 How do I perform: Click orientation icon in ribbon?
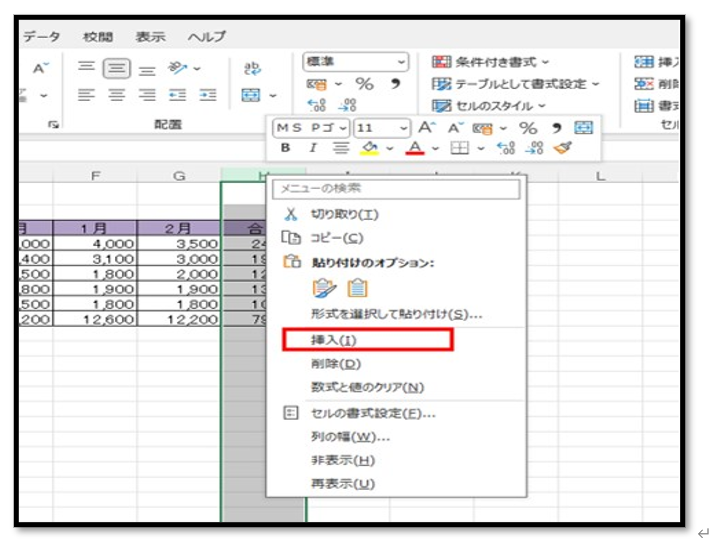point(177,68)
